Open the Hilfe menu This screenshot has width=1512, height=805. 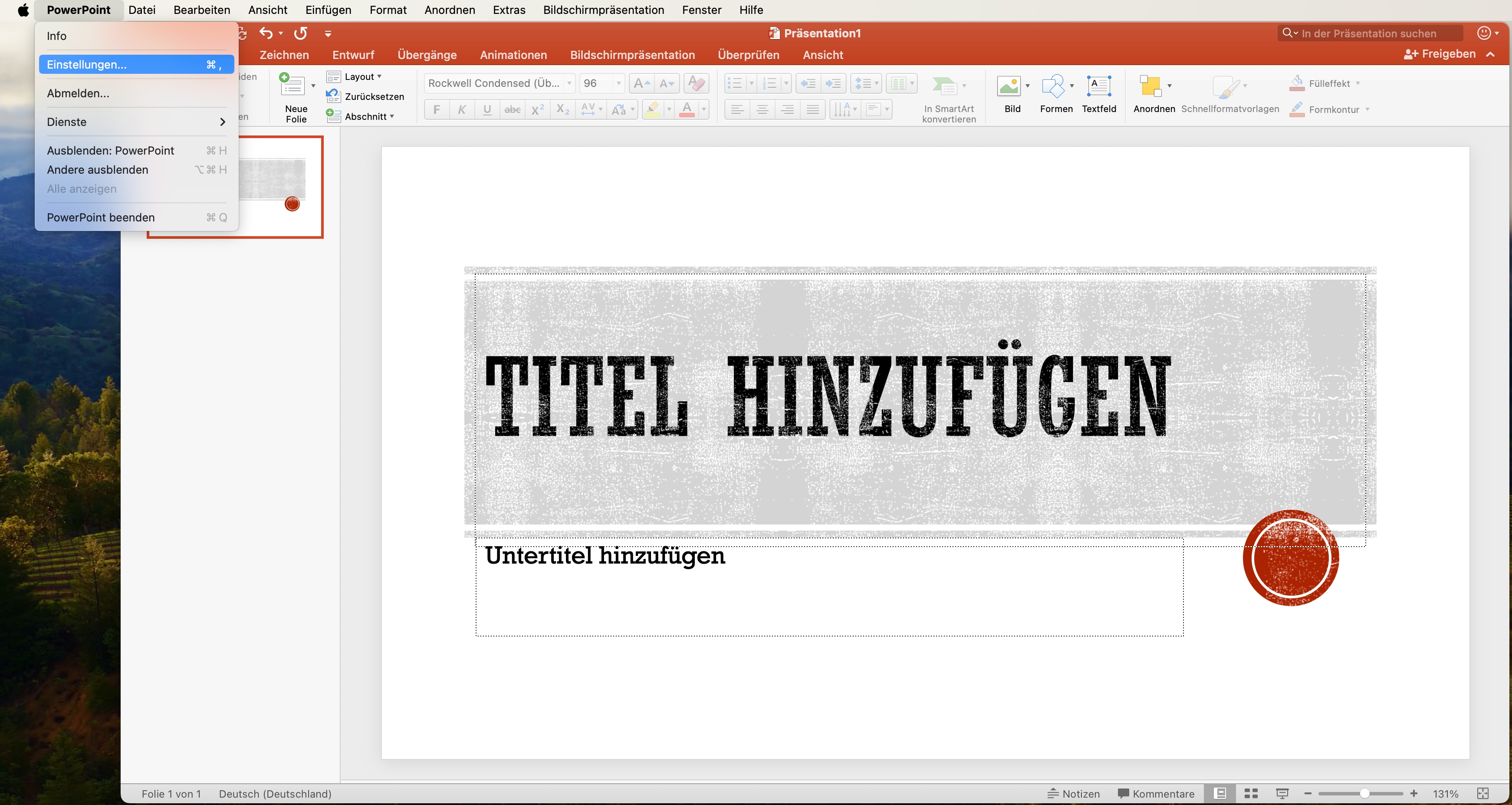(751, 10)
